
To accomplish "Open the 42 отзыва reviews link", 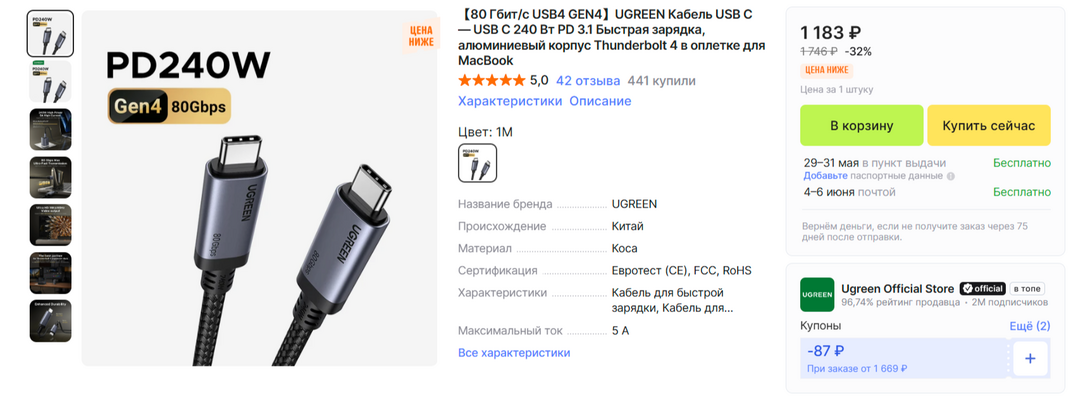I will (x=588, y=81).
